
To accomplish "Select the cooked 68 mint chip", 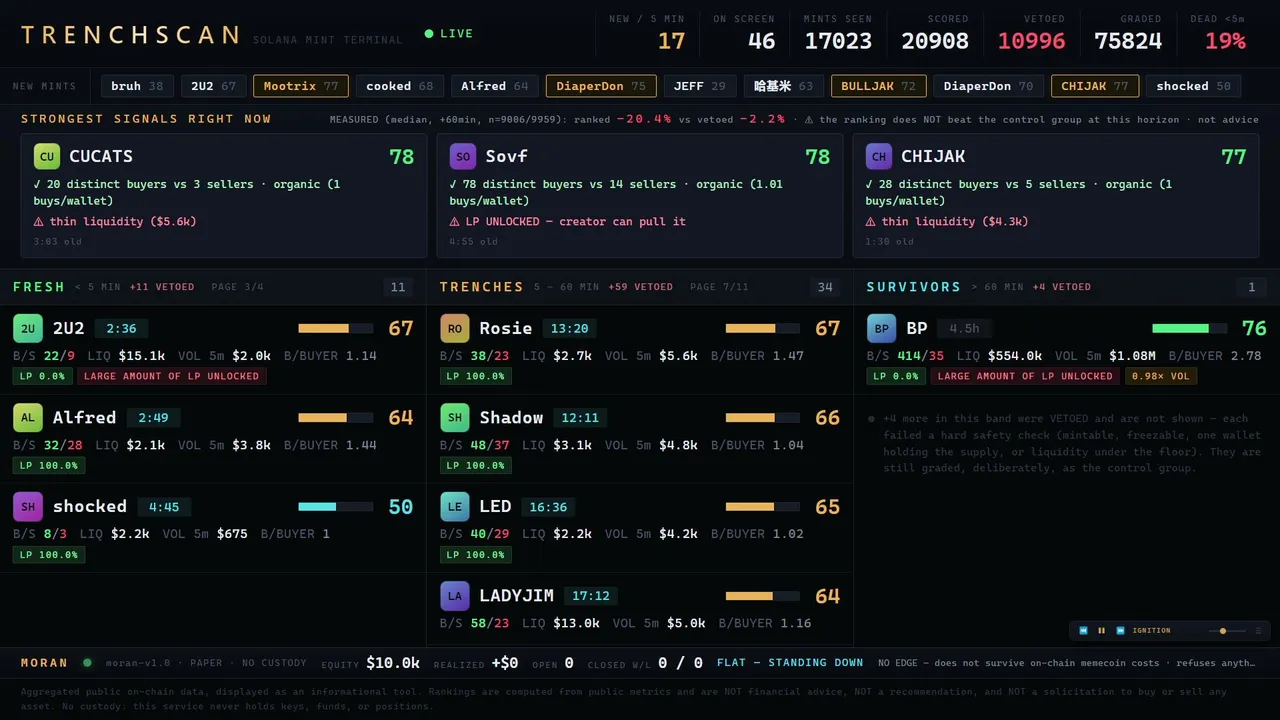I will pyautogui.click(x=400, y=86).
